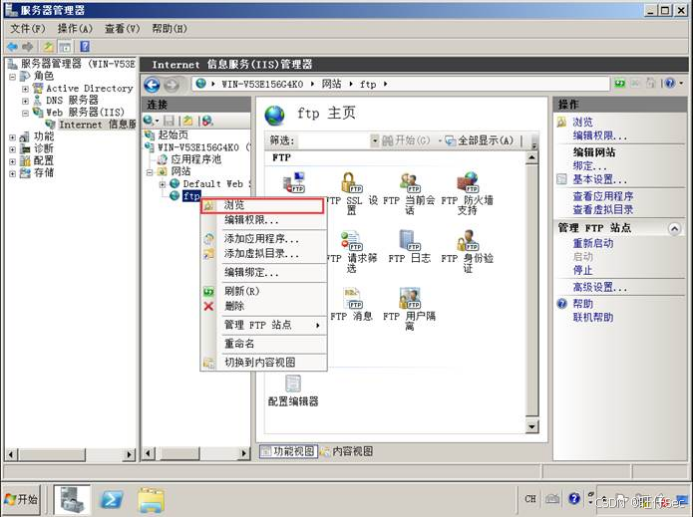Open Windows Explorer folder on taskbar

tap(151, 500)
